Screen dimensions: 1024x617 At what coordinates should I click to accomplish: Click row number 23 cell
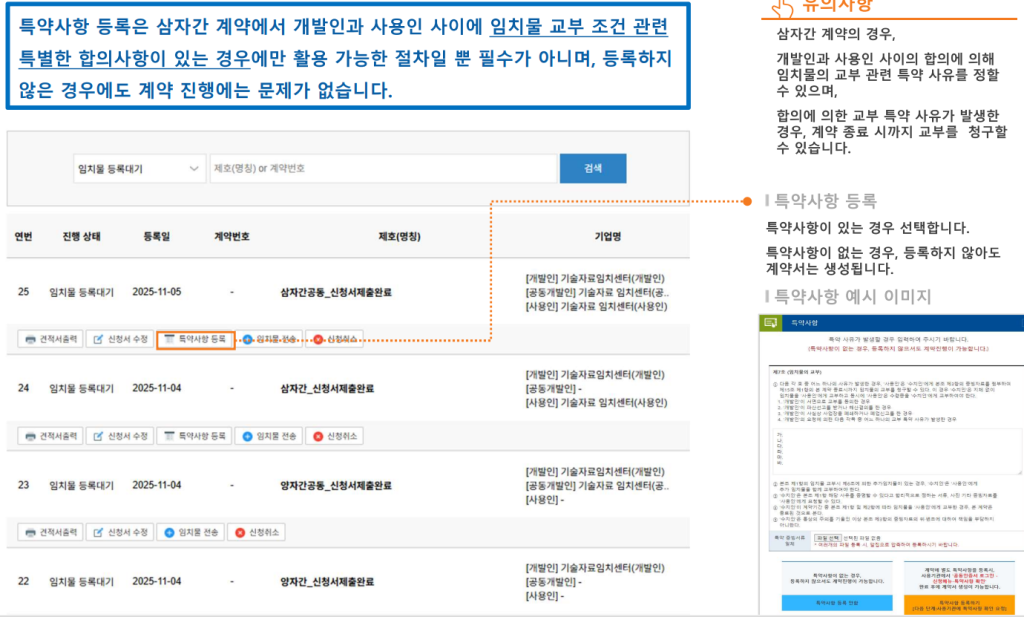coord(24,485)
